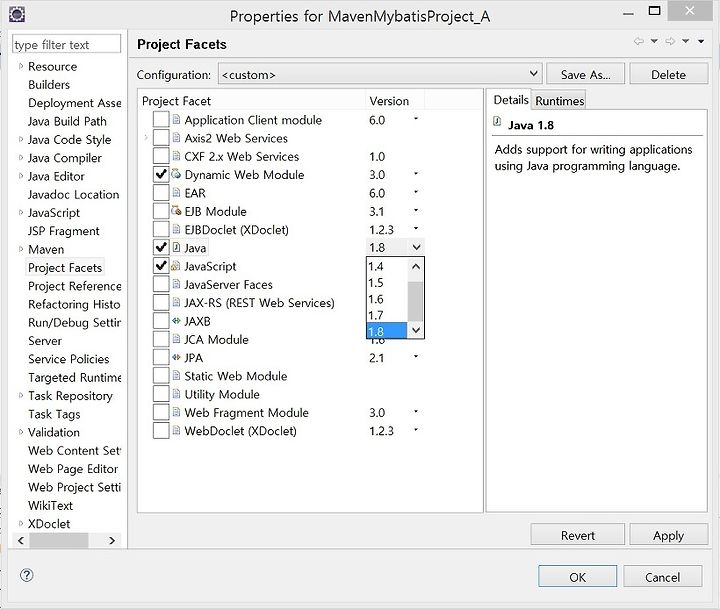The image size is (720, 609).
Task: Uncheck the Java facet checkbox
Action: pyautogui.click(x=161, y=248)
